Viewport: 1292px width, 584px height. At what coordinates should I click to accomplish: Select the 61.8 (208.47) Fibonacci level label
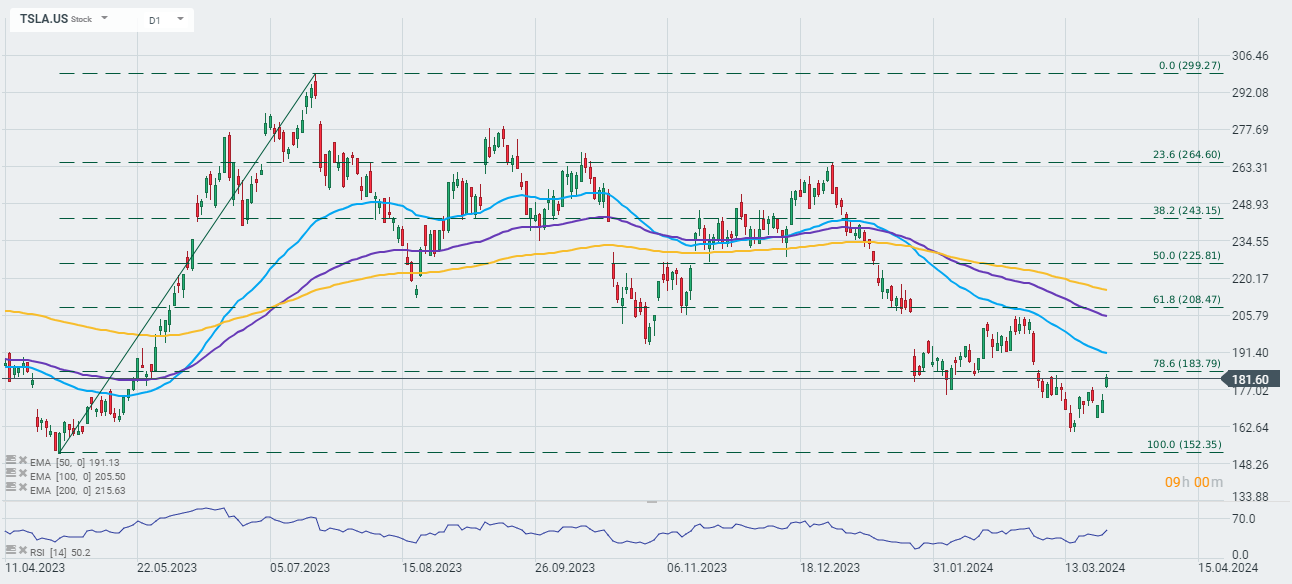pyautogui.click(x=1187, y=299)
